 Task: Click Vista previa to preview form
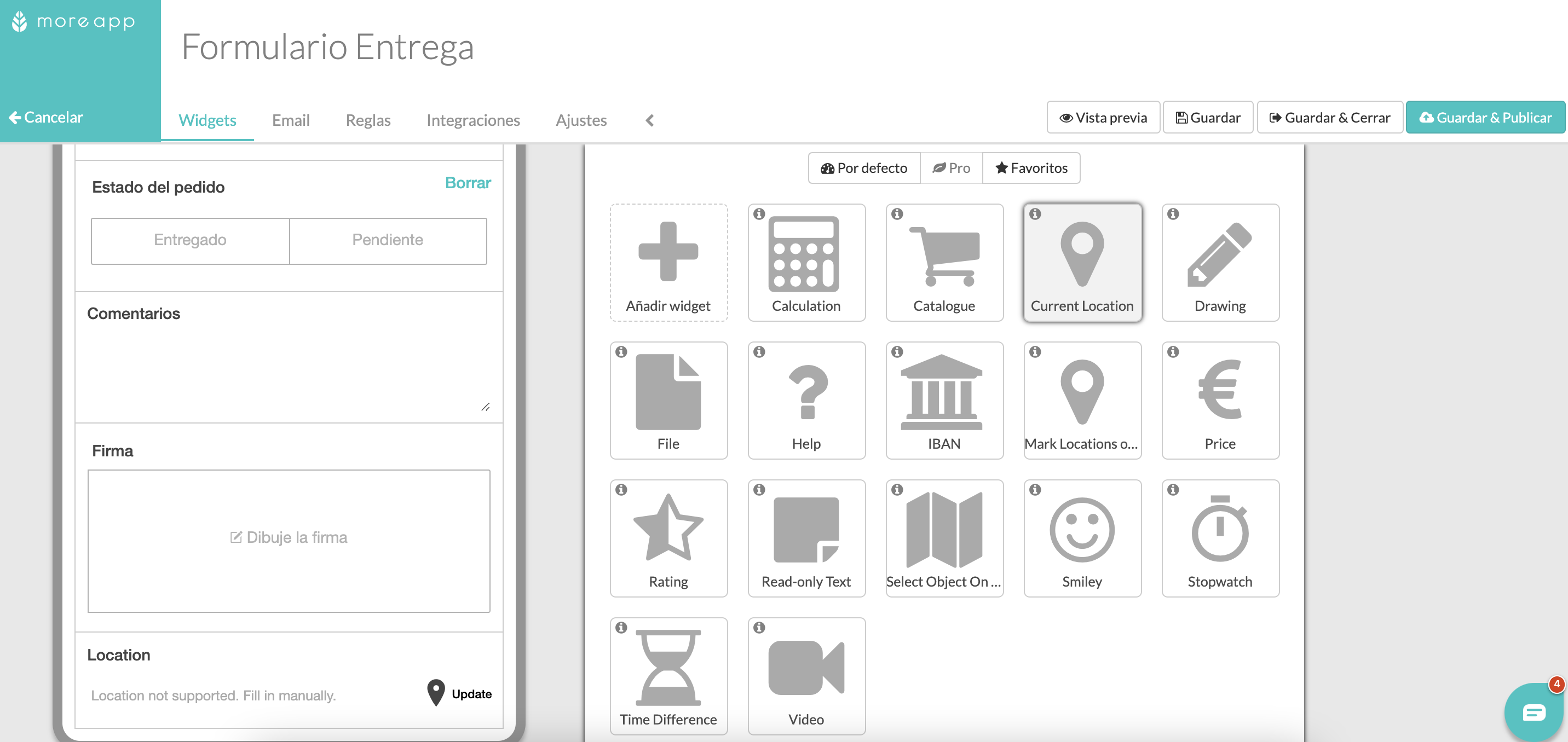pyautogui.click(x=1102, y=117)
